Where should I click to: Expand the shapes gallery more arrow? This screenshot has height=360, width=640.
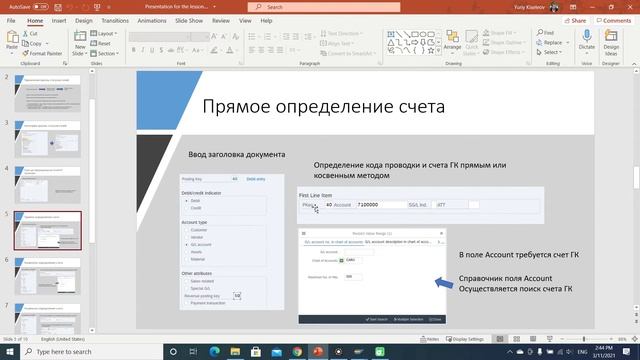[438, 51]
